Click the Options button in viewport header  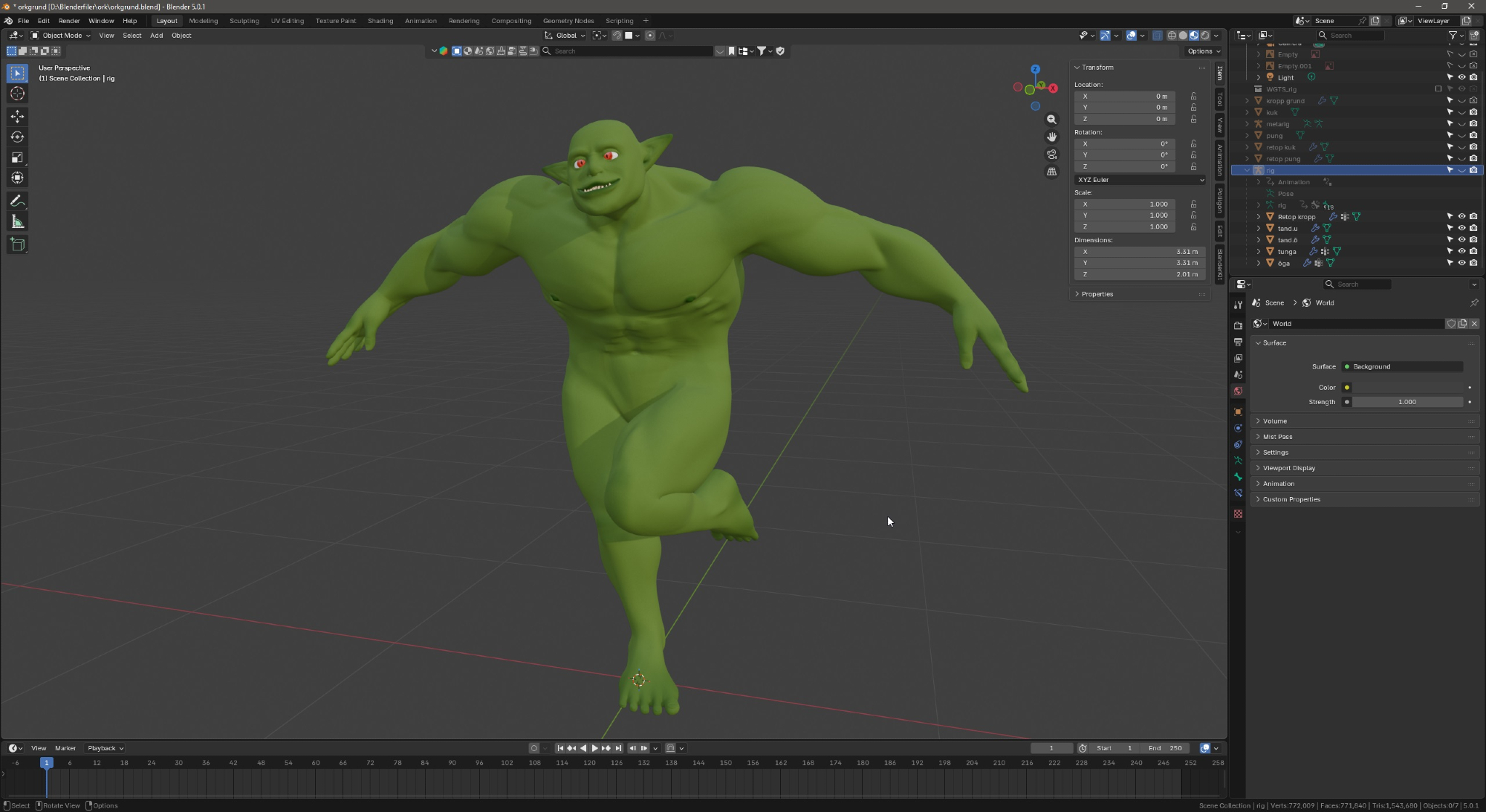pyautogui.click(x=1203, y=51)
